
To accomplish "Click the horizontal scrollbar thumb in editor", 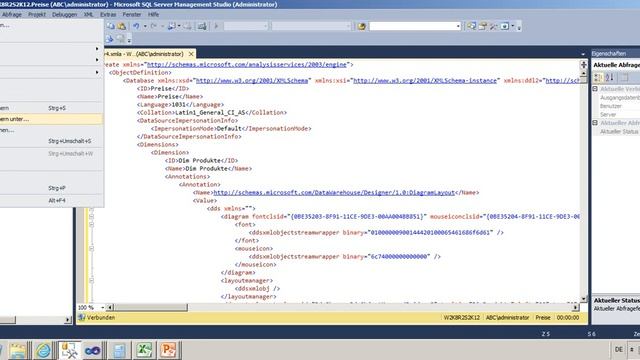I will 151,307.
